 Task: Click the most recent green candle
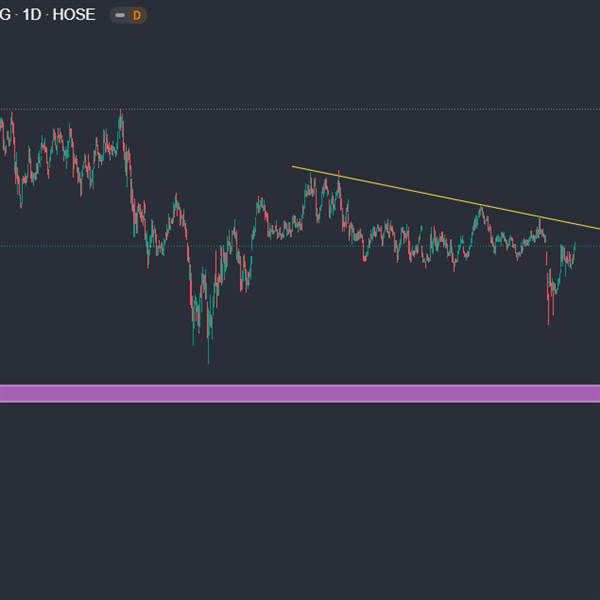[574, 249]
